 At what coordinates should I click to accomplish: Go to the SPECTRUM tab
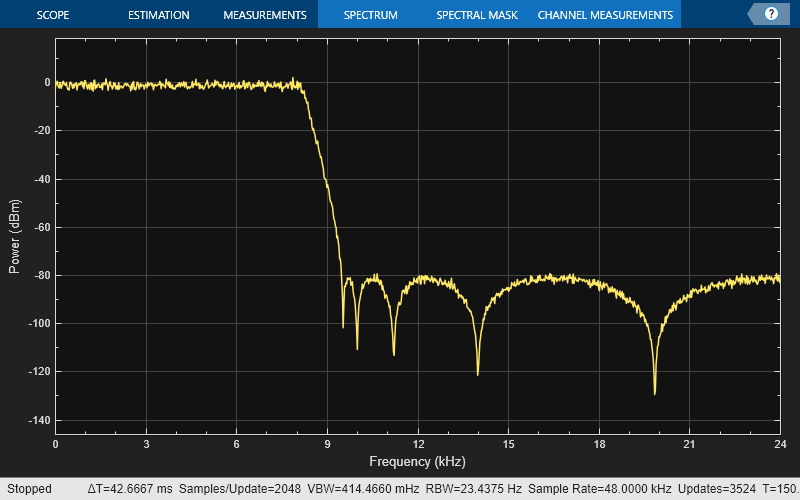coord(370,15)
